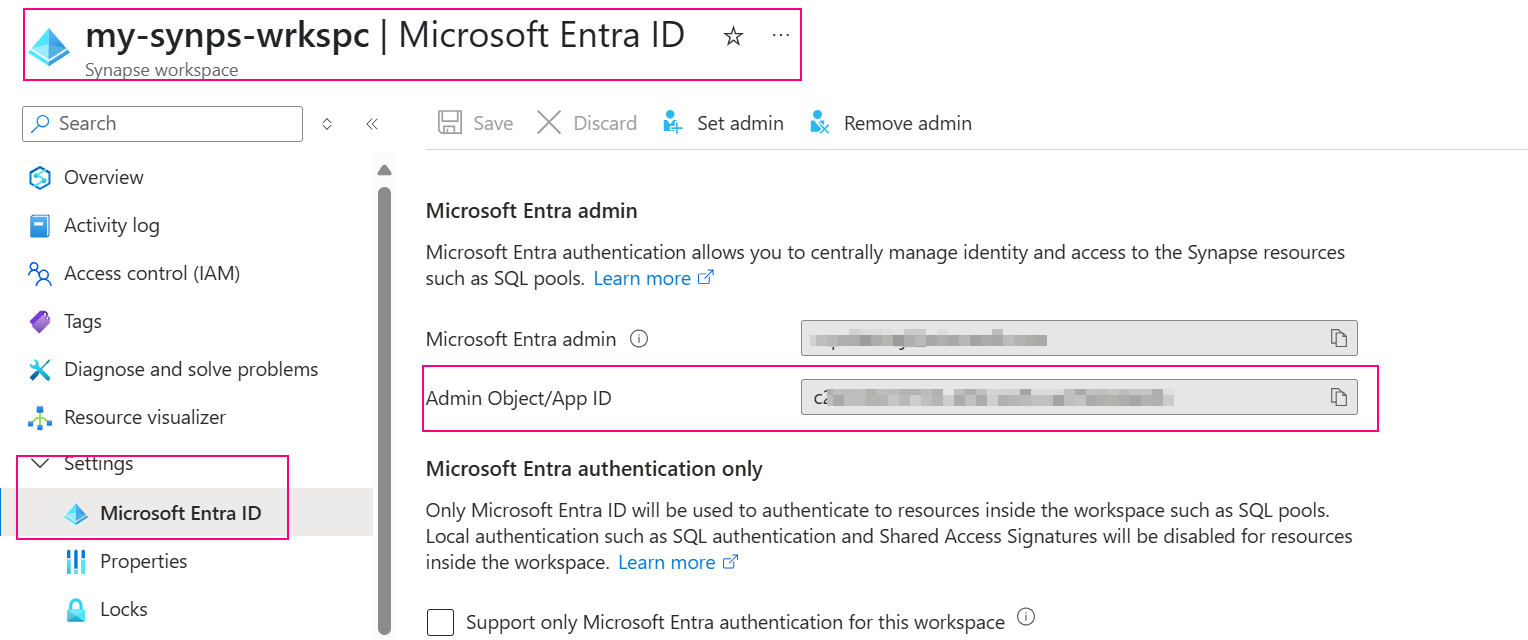Click the floppy disk Save icon
The height and width of the screenshot is (640, 1528).
[450, 123]
